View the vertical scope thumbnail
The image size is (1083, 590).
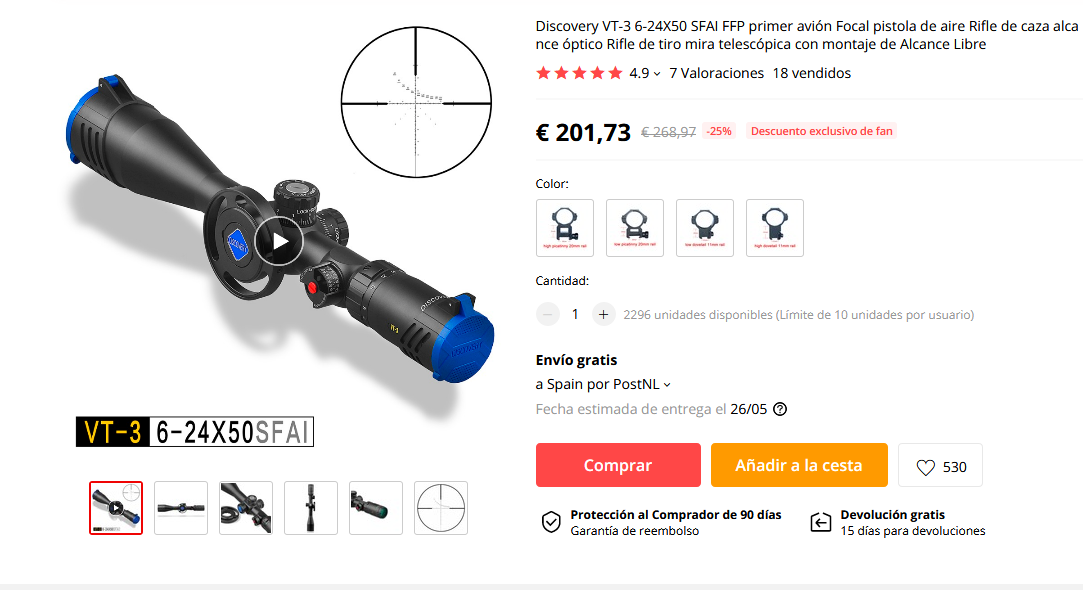[311, 508]
